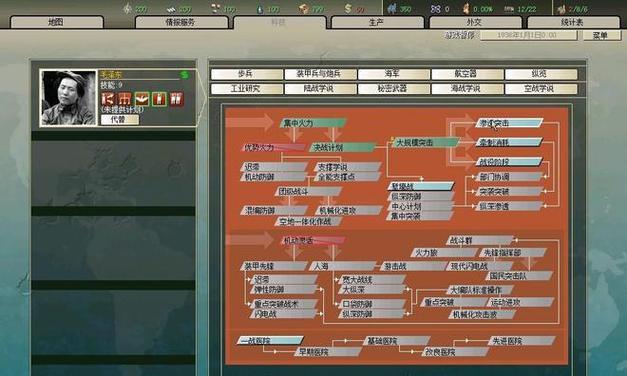Select the 大规模突击 technology node

[425, 142]
